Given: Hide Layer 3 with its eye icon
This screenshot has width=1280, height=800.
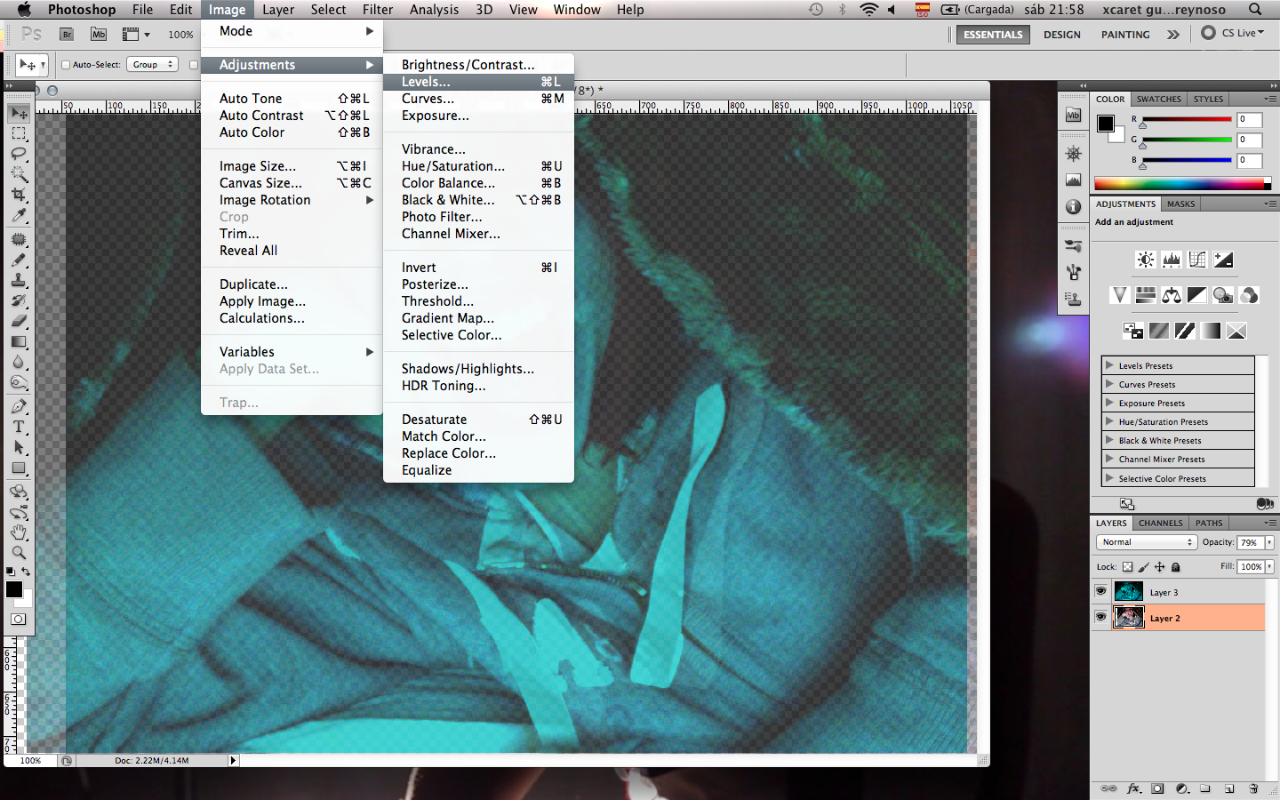Looking at the screenshot, I should [1101, 592].
